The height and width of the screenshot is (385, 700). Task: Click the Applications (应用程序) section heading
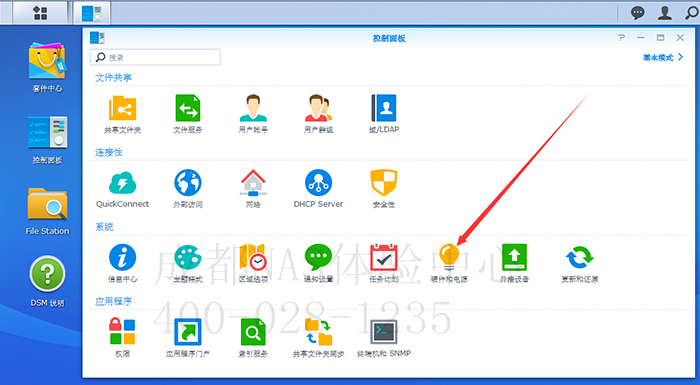113,301
